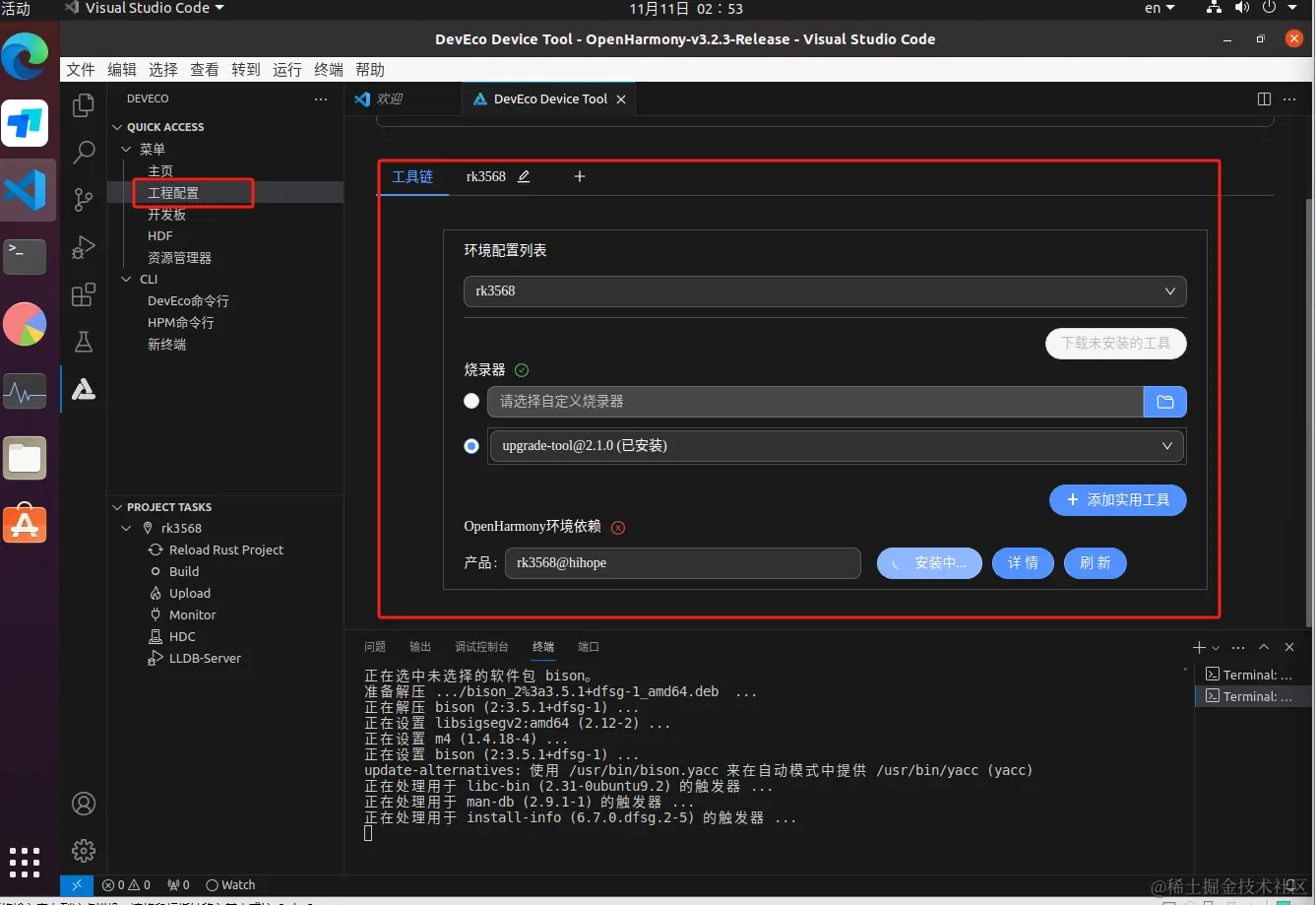Add a new toolchain tab with plus icon
Viewport: 1316px width, 905px height.
580,176
